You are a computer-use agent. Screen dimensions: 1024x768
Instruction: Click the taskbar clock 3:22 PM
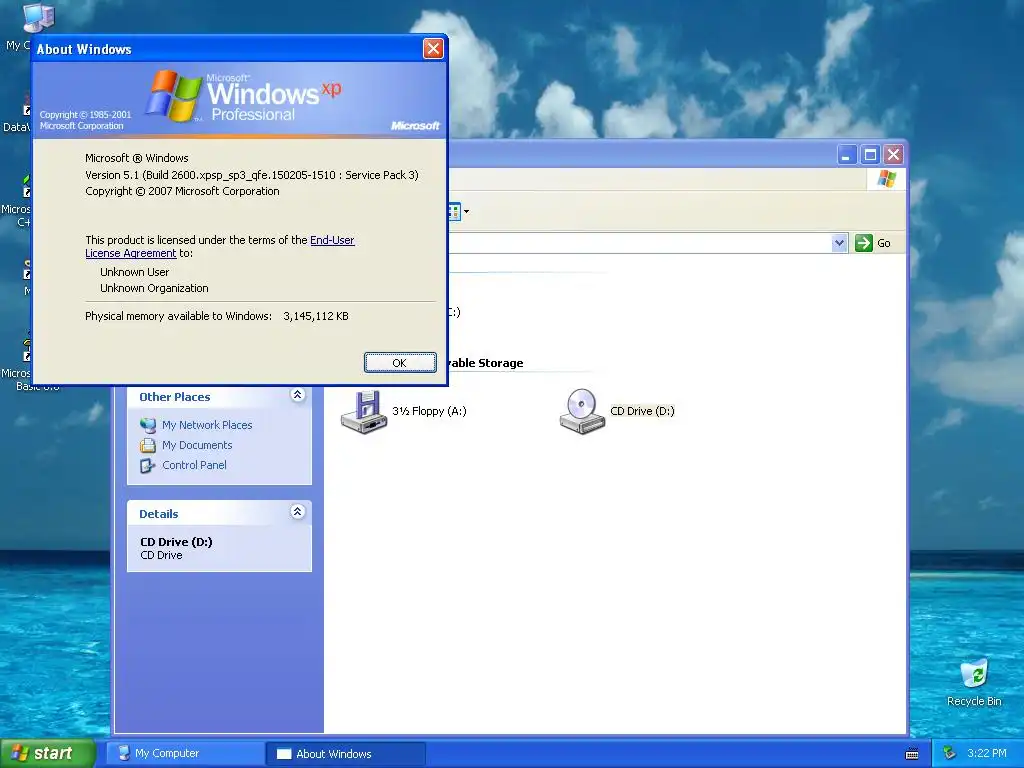[x=986, y=753]
